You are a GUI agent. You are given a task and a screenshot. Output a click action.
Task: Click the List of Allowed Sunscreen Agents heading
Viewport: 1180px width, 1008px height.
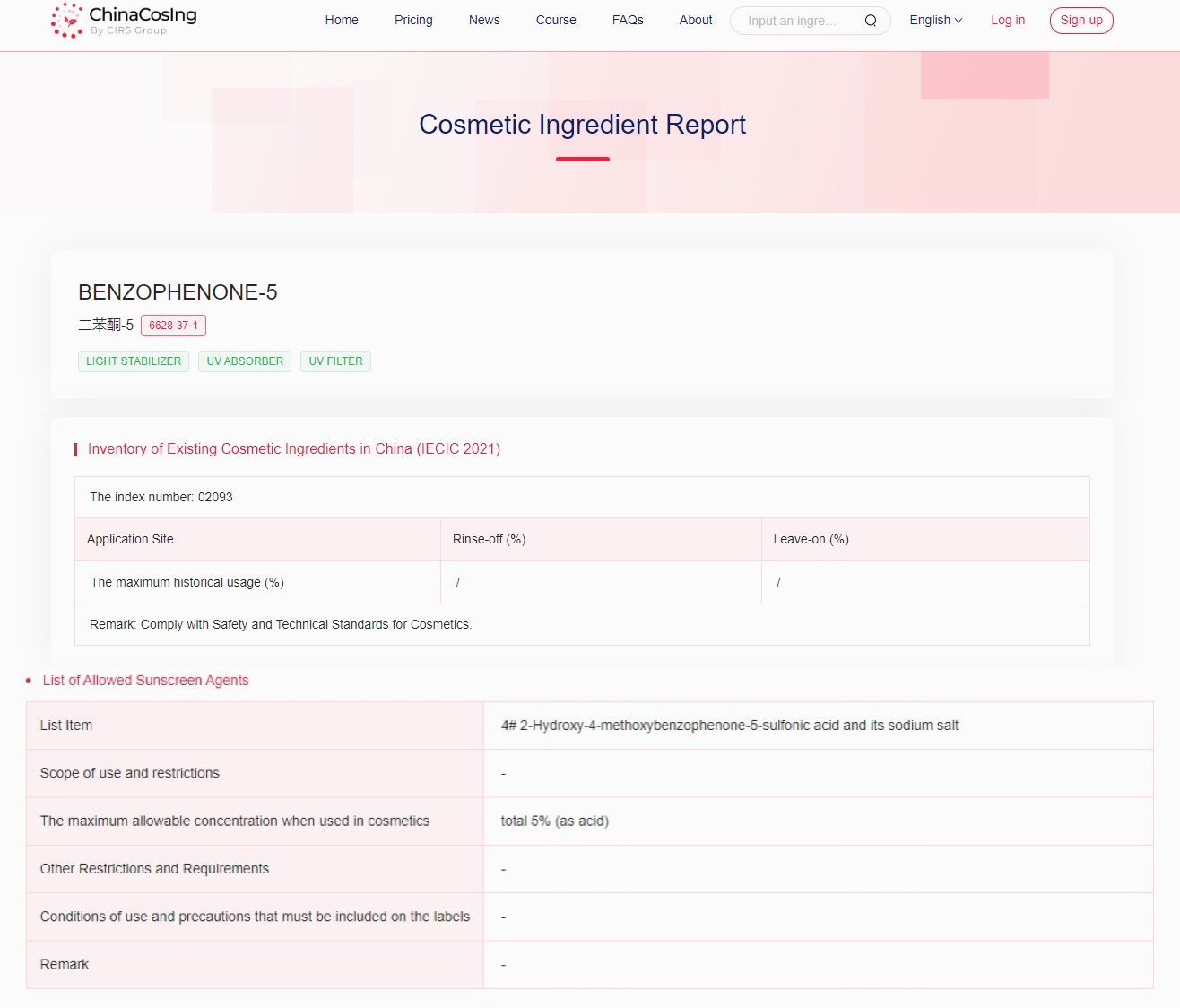[x=145, y=681]
